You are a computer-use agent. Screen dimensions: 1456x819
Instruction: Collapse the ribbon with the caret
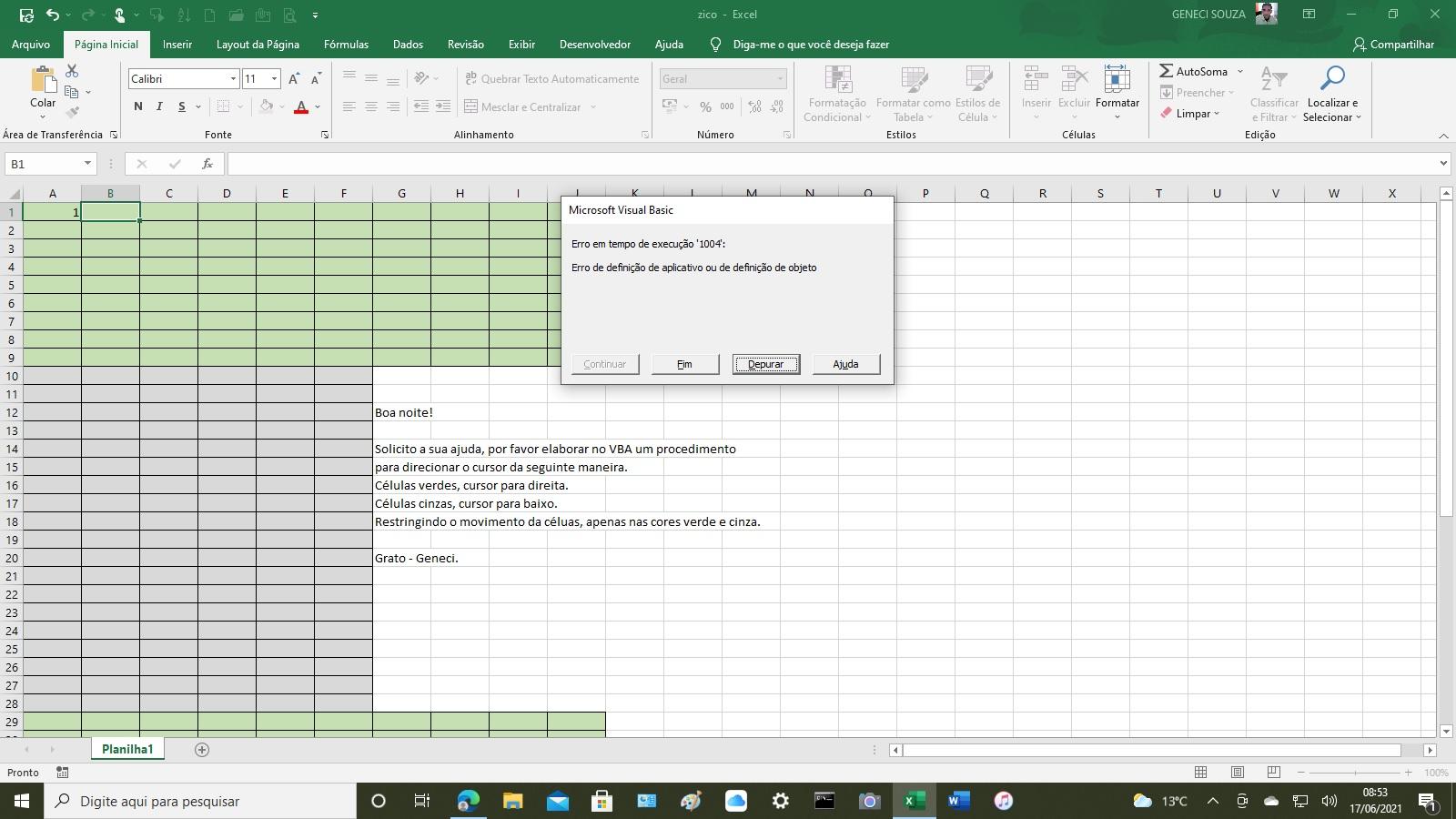click(1443, 136)
